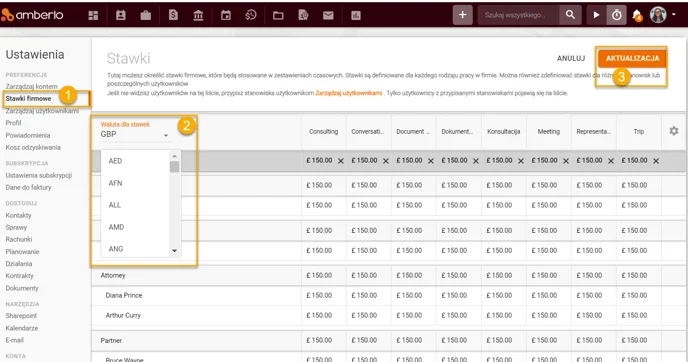Click the Attorney position row
This screenshot has height=362, width=688.
(113, 276)
